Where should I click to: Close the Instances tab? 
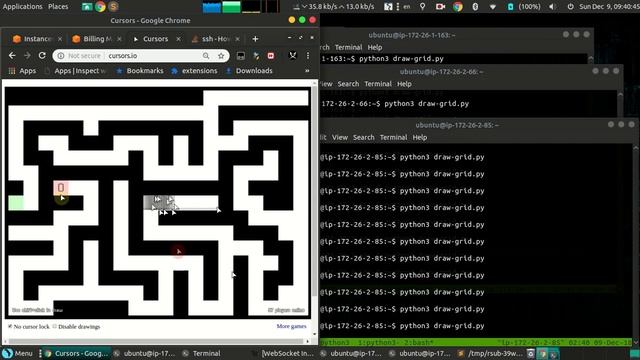coord(60,39)
